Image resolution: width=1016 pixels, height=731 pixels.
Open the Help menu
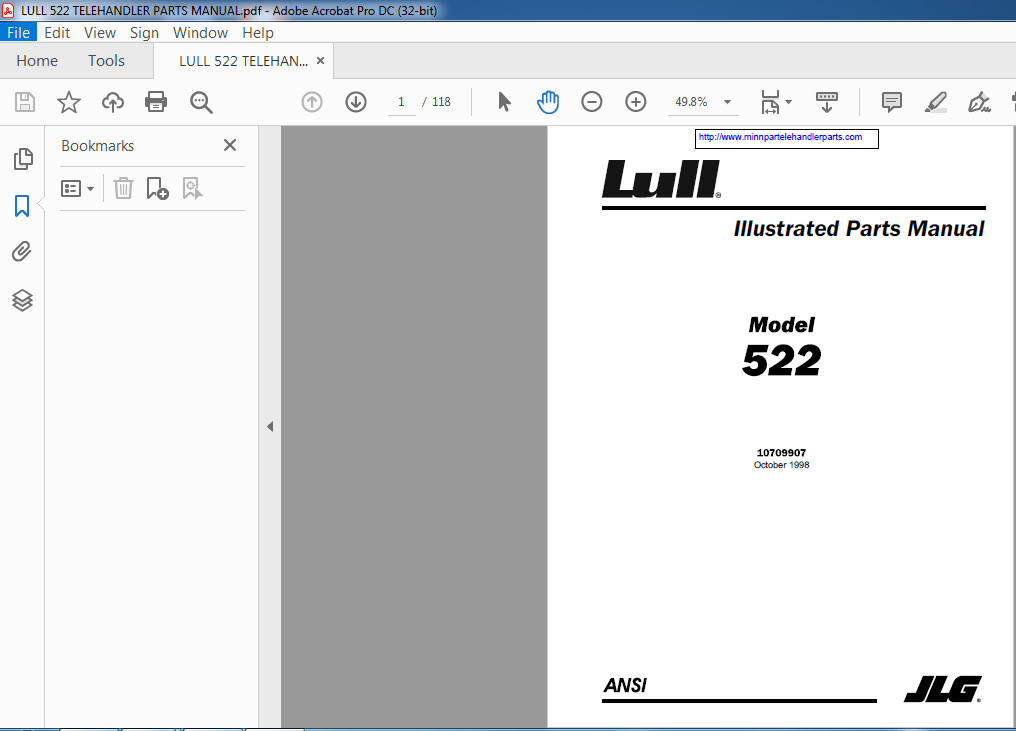258,32
